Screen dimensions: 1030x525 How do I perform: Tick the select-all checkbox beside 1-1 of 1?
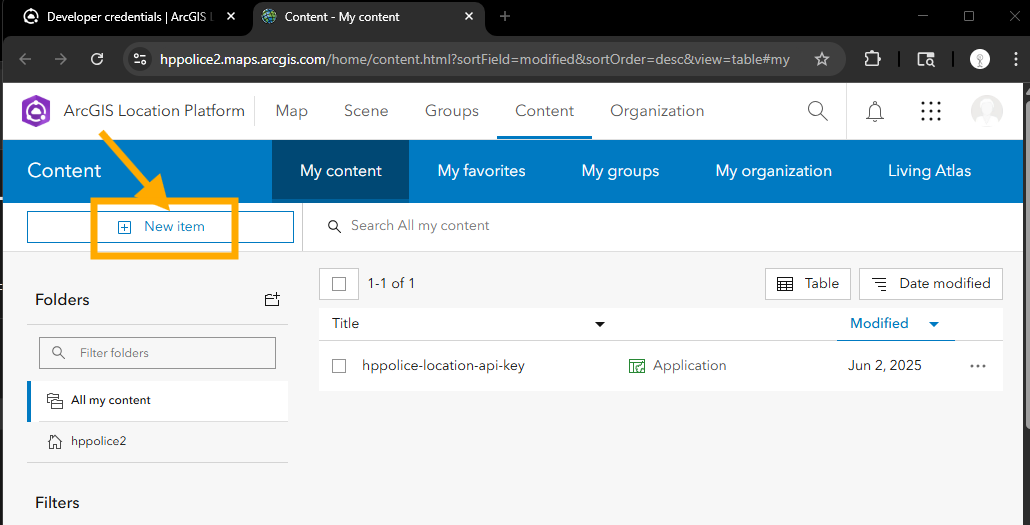pyautogui.click(x=339, y=284)
